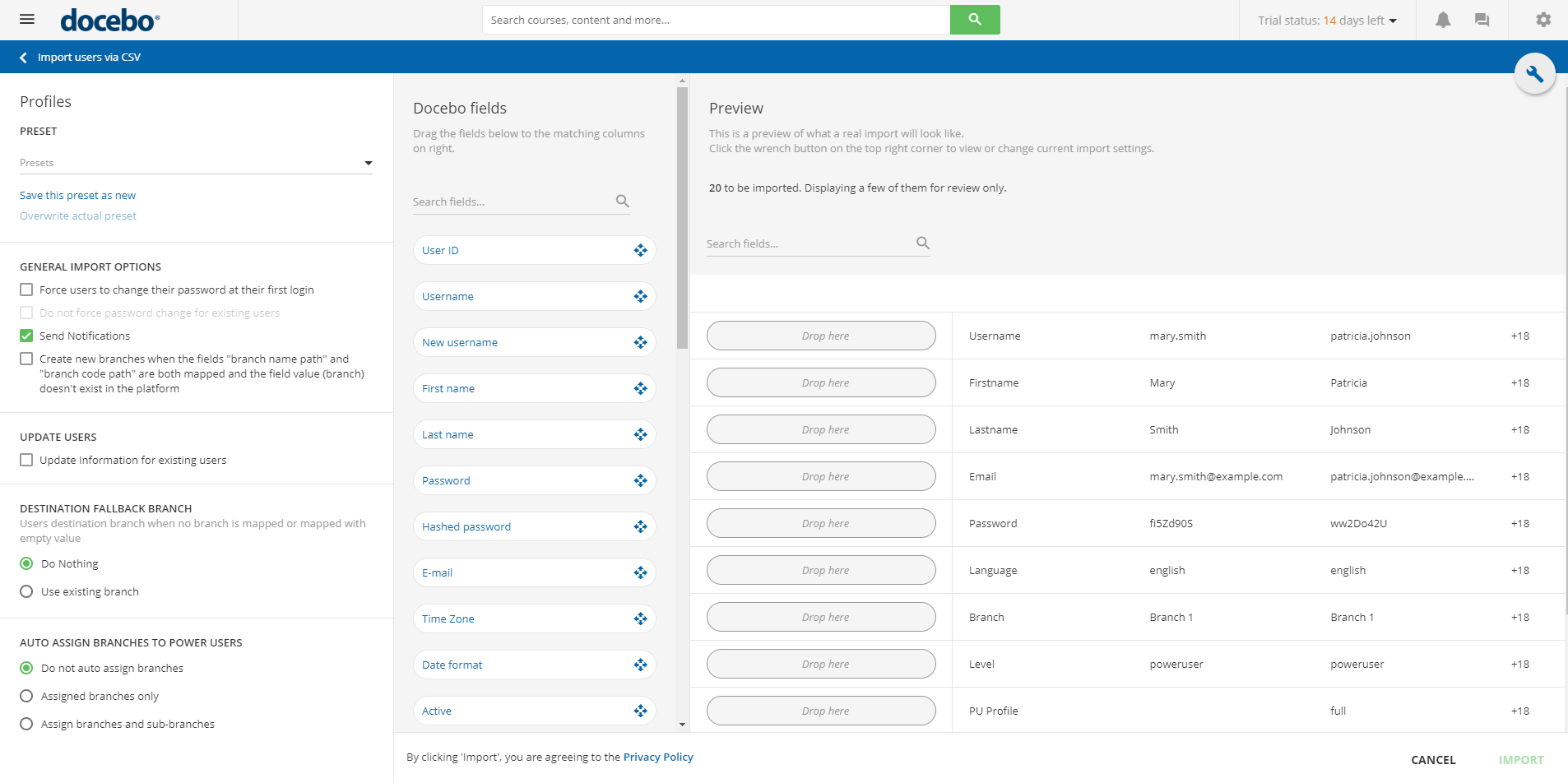
Task: Enable Update Information for existing users
Action: [26, 460]
